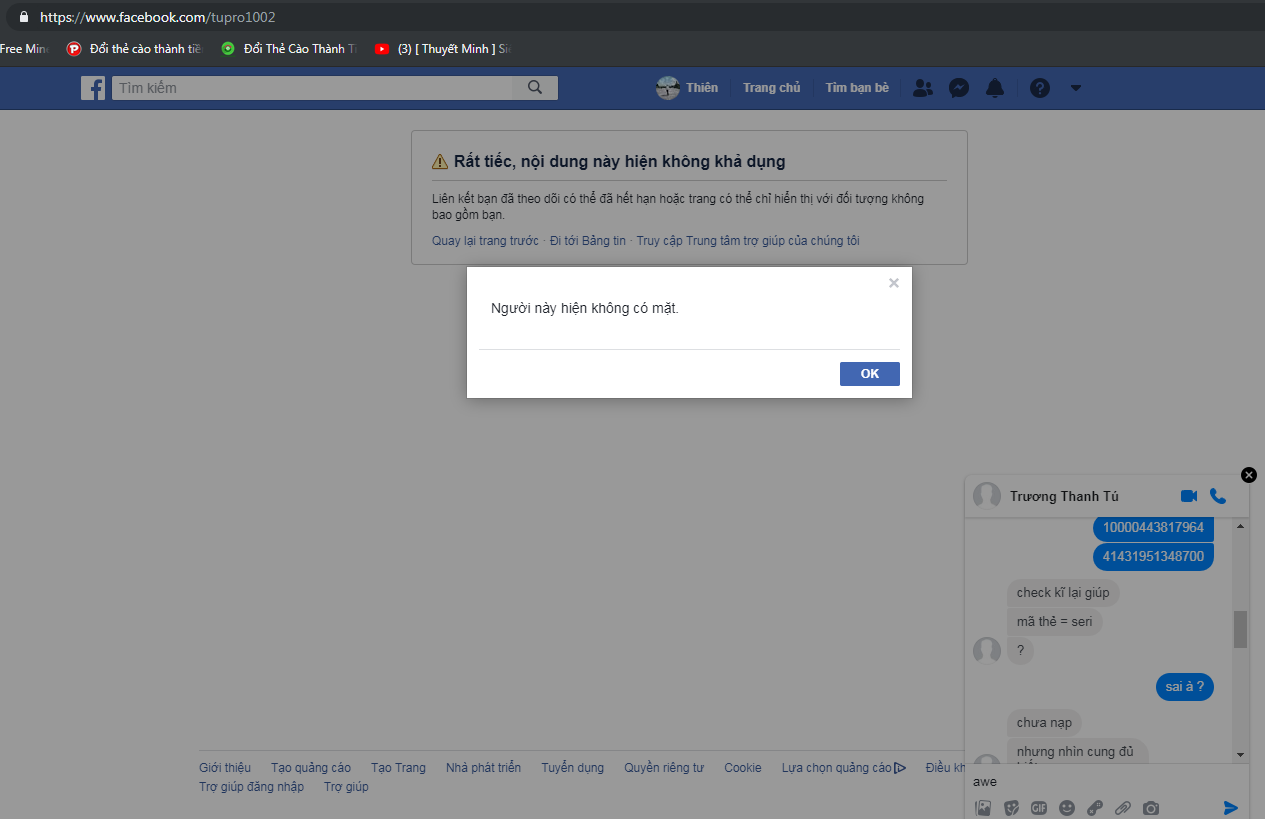Open Thiên's profile avatar
Image resolution: width=1265 pixels, height=819 pixels.
click(x=668, y=88)
